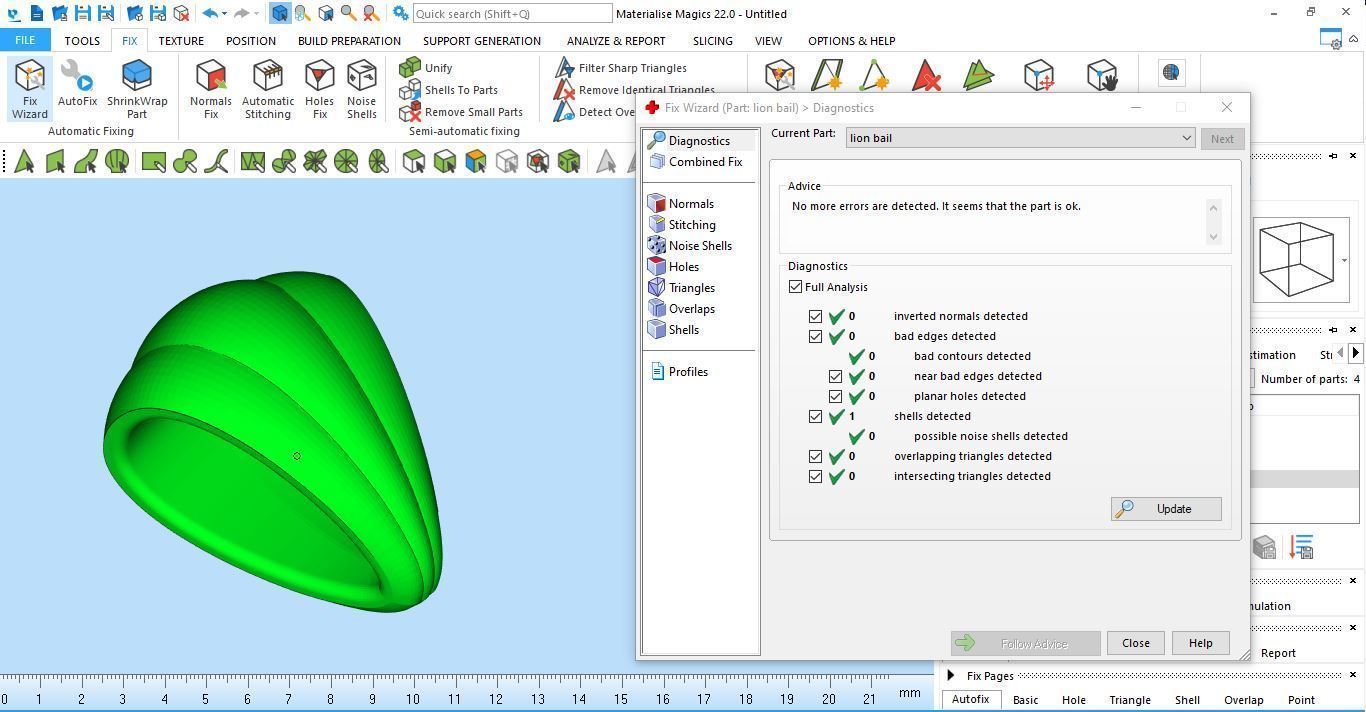Select the Hole tab in Fix Pages
Image resolution: width=1366 pixels, height=712 pixels.
1074,700
